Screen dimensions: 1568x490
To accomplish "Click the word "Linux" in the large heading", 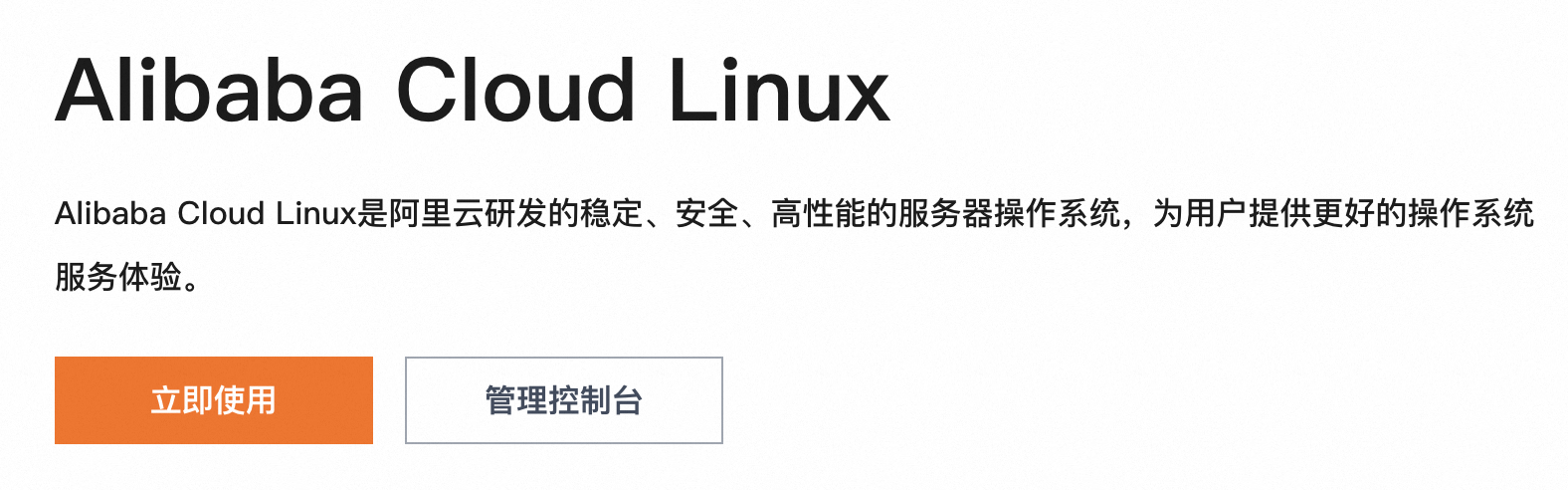I will click(x=779, y=92).
